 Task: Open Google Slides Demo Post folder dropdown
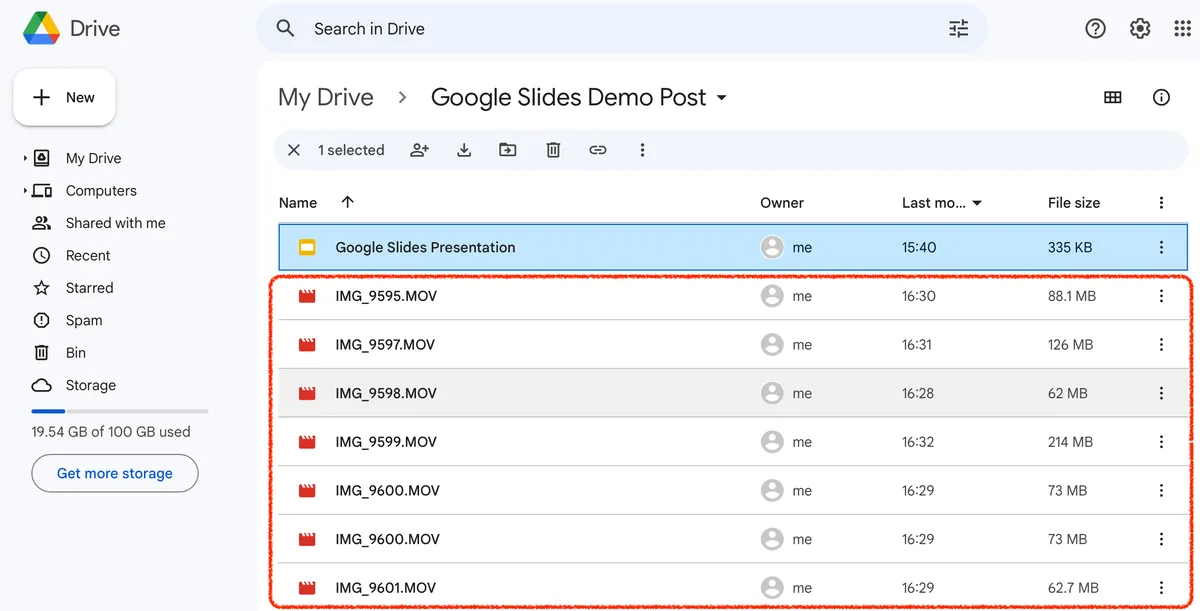[x=722, y=98]
